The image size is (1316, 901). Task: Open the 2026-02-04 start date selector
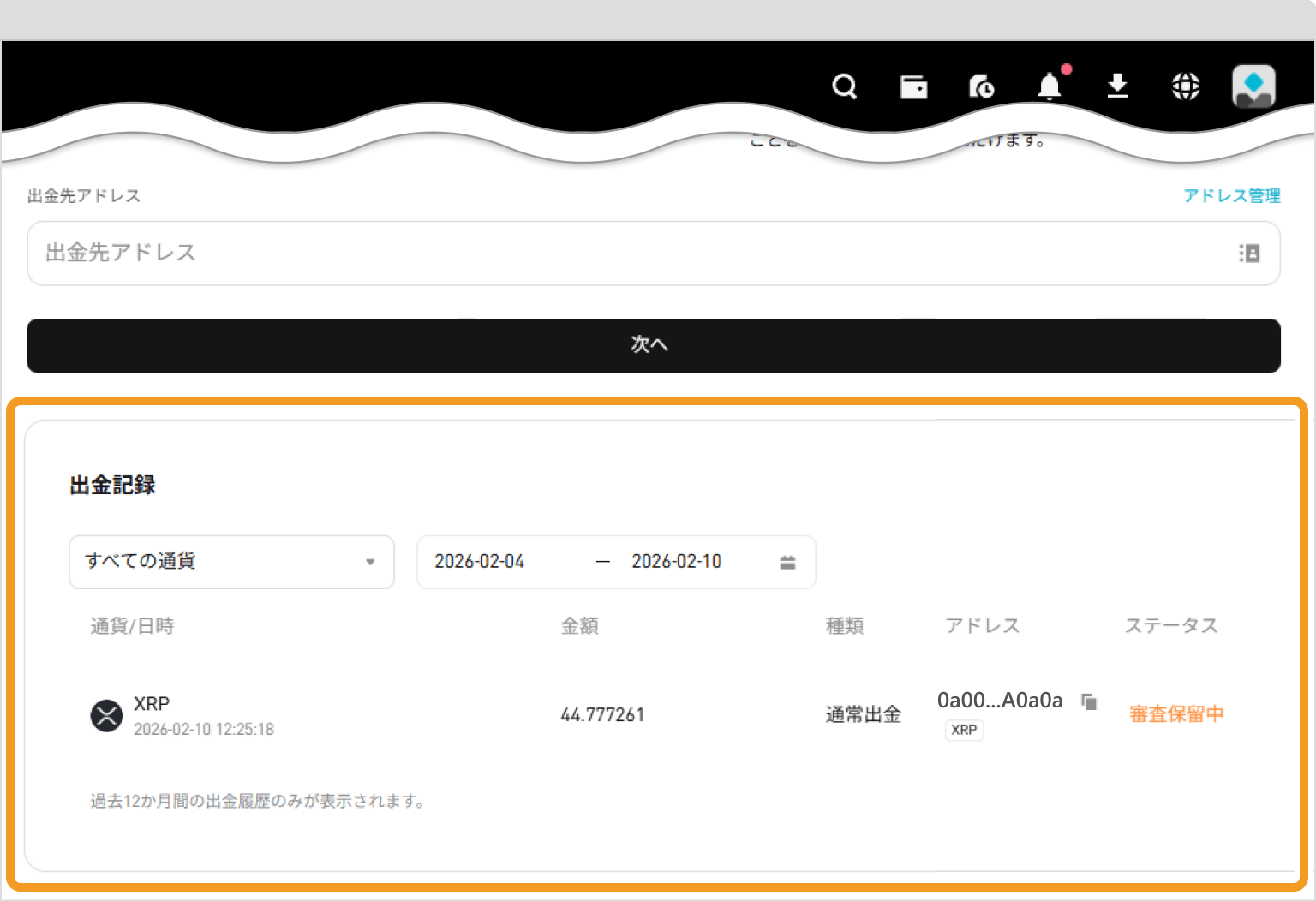click(480, 562)
